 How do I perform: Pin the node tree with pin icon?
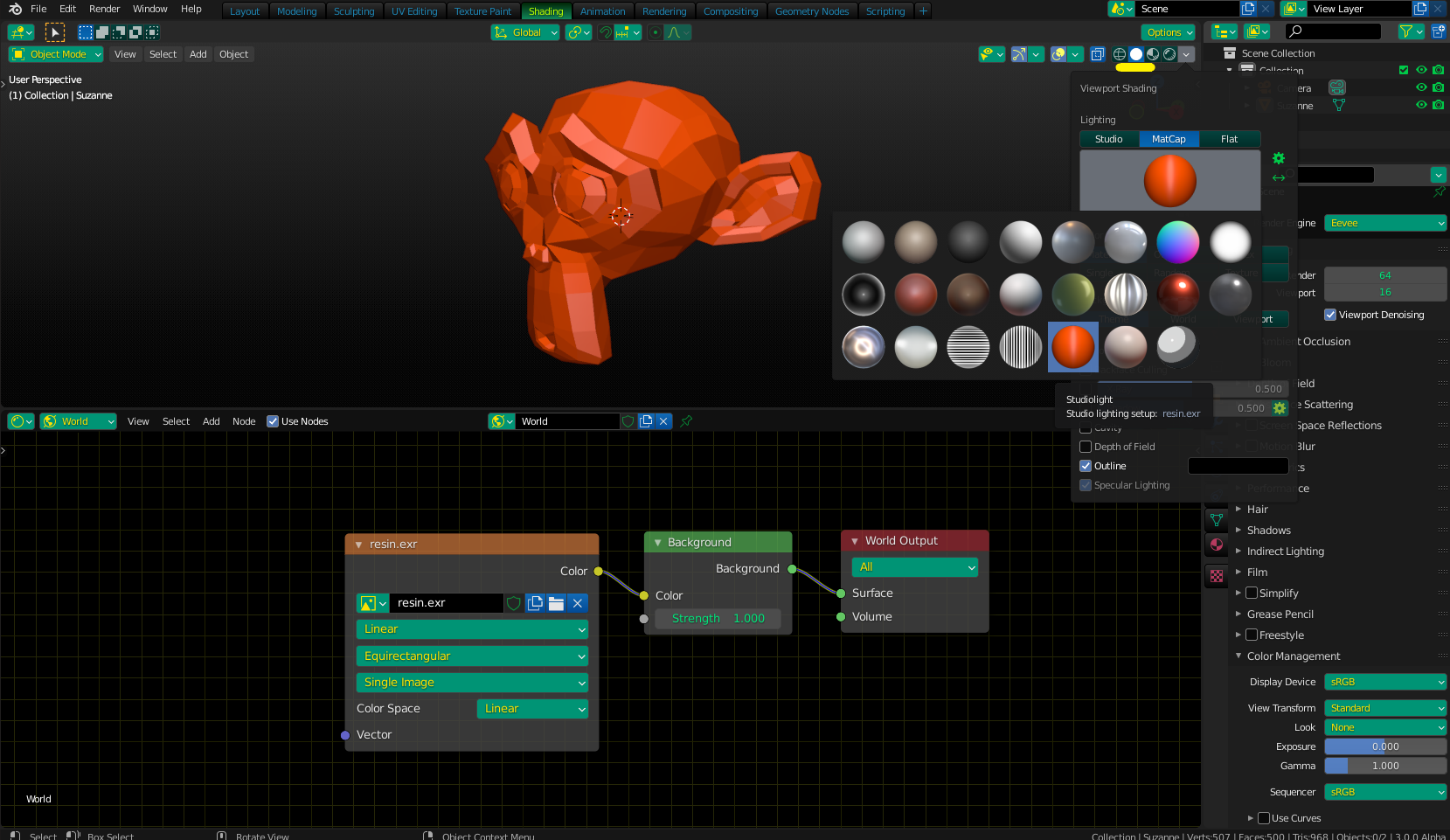tap(686, 421)
